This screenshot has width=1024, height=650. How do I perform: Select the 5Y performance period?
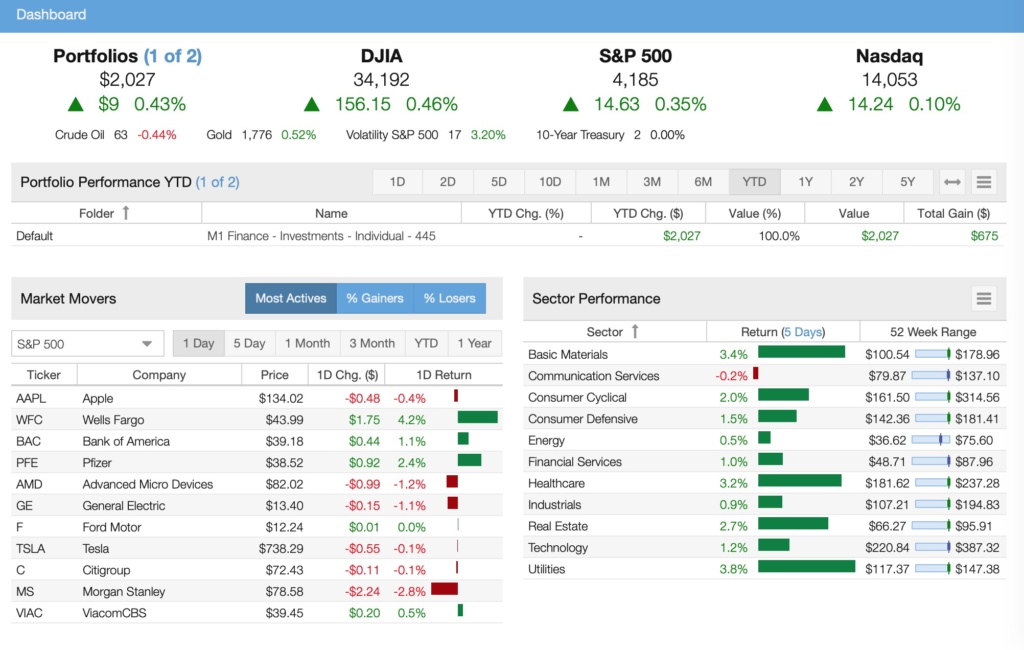[908, 182]
